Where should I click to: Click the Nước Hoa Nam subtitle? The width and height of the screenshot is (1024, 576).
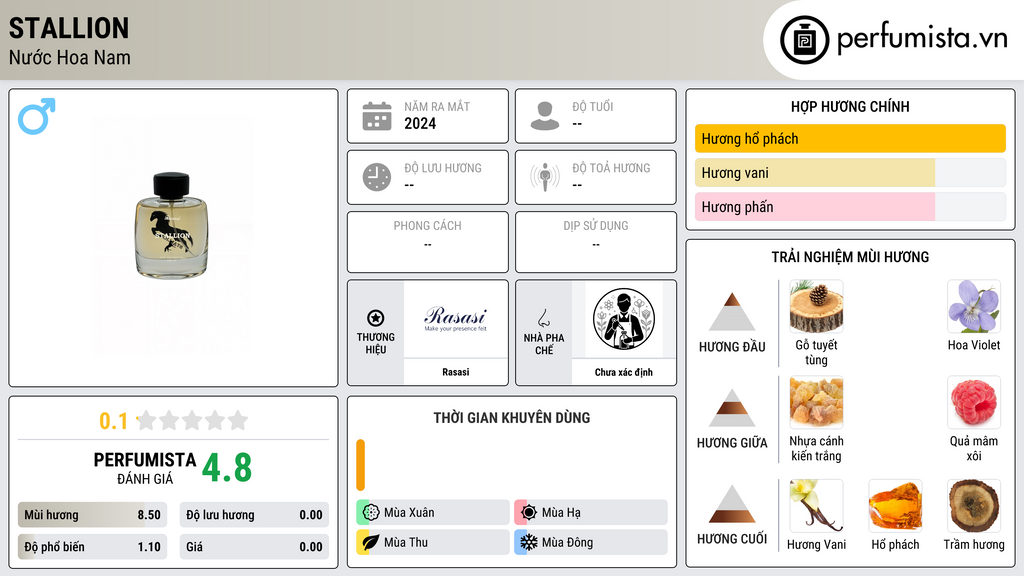tap(69, 57)
